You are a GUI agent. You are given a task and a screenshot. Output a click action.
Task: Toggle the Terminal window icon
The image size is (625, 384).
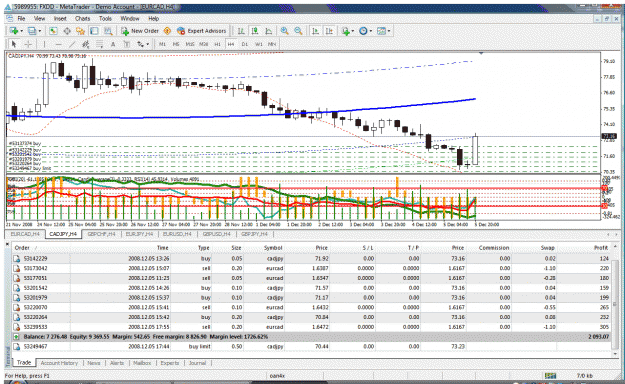pos(94,31)
